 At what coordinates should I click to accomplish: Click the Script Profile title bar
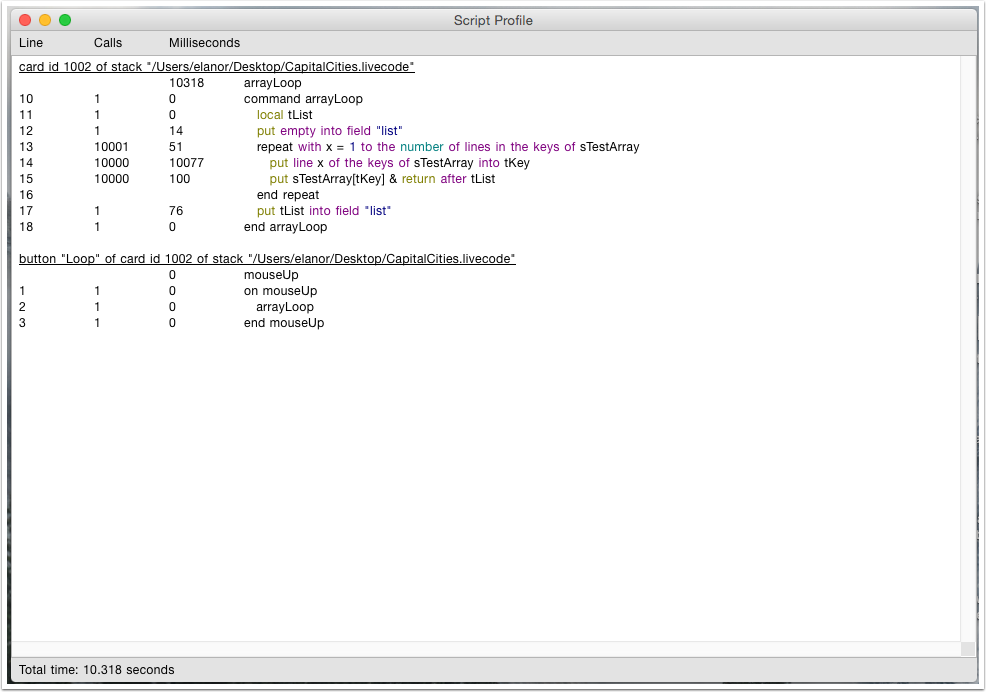coord(493,20)
